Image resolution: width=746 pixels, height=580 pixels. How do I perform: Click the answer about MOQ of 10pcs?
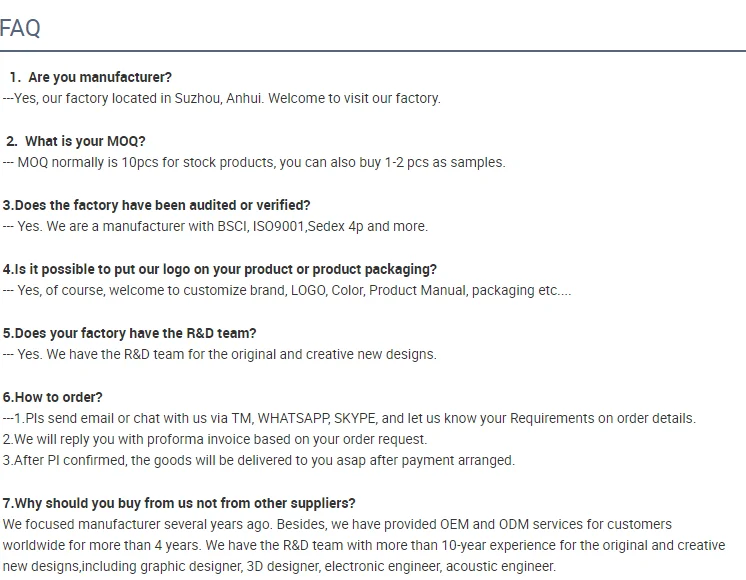[x=254, y=162]
